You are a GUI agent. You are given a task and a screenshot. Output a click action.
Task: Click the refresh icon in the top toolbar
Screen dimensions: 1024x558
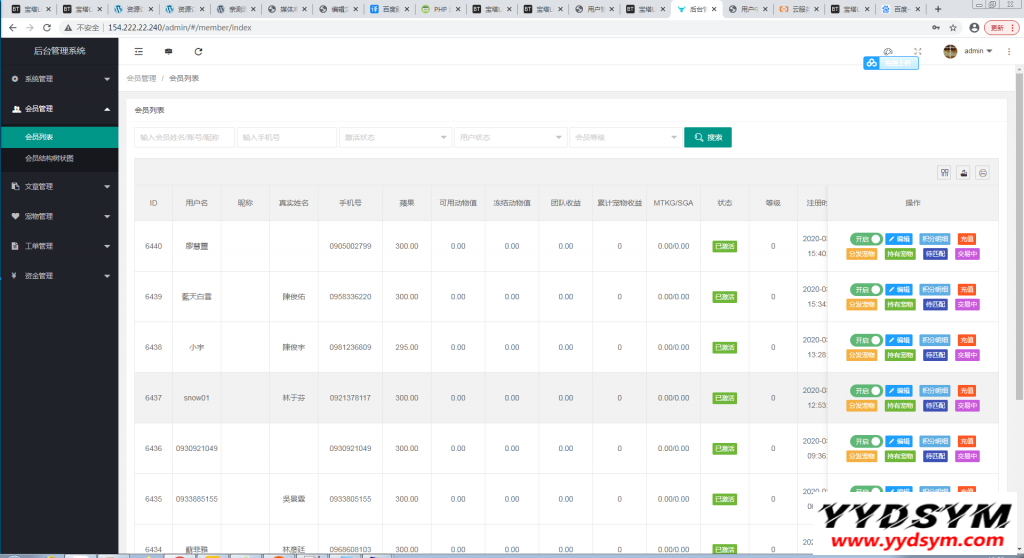point(198,51)
